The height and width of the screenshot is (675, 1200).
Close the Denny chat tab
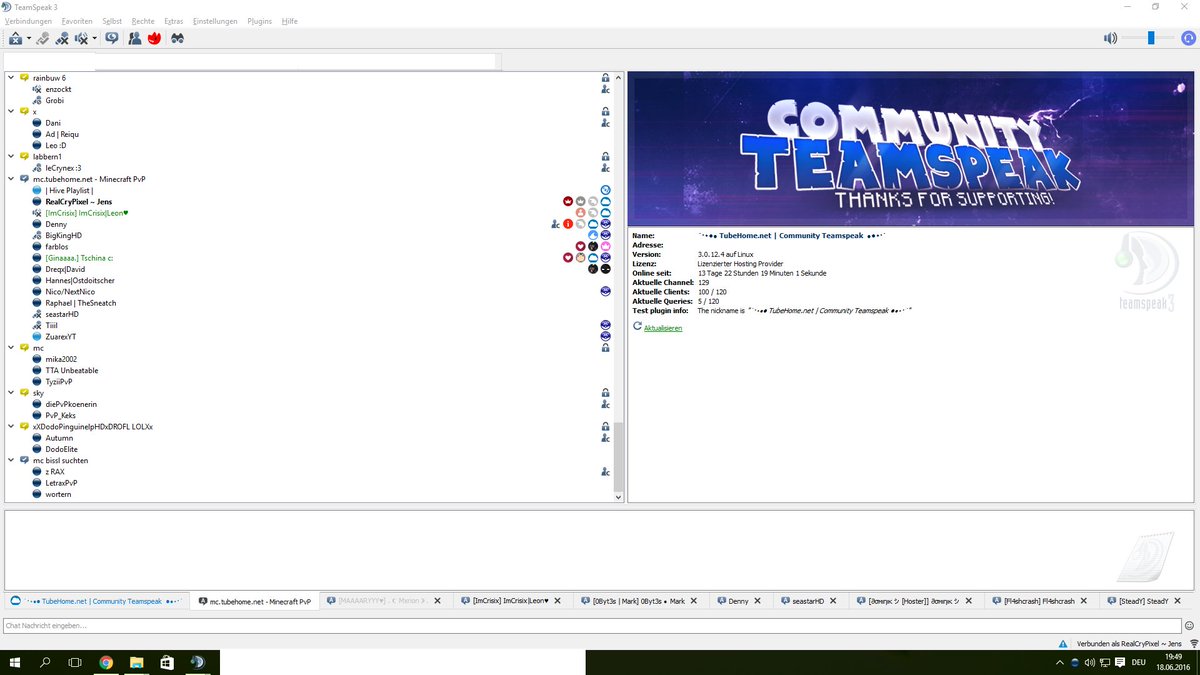click(758, 601)
